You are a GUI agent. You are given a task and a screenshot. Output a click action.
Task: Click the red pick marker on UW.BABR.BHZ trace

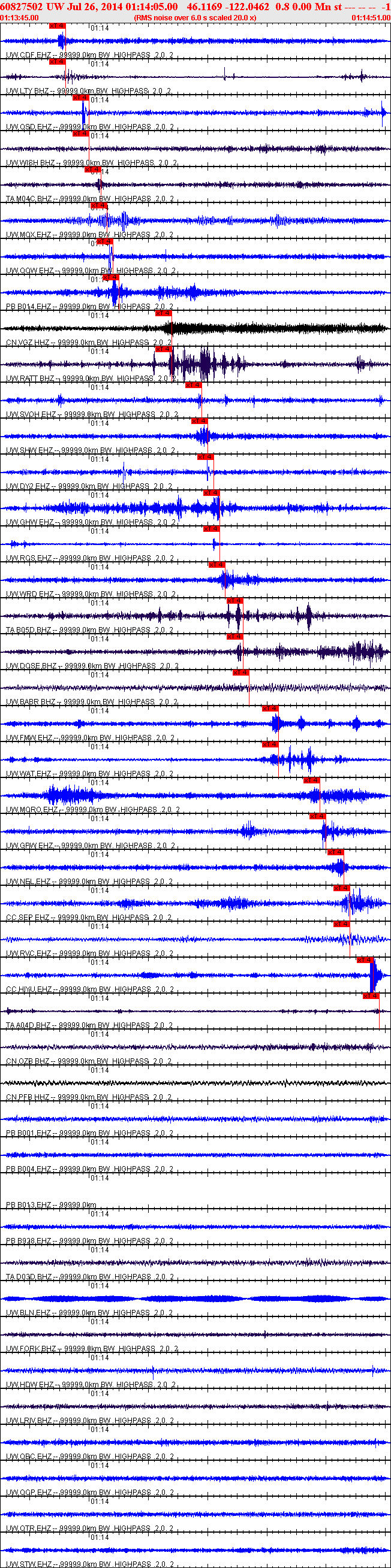pyautogui.click(x=241, y=672)
